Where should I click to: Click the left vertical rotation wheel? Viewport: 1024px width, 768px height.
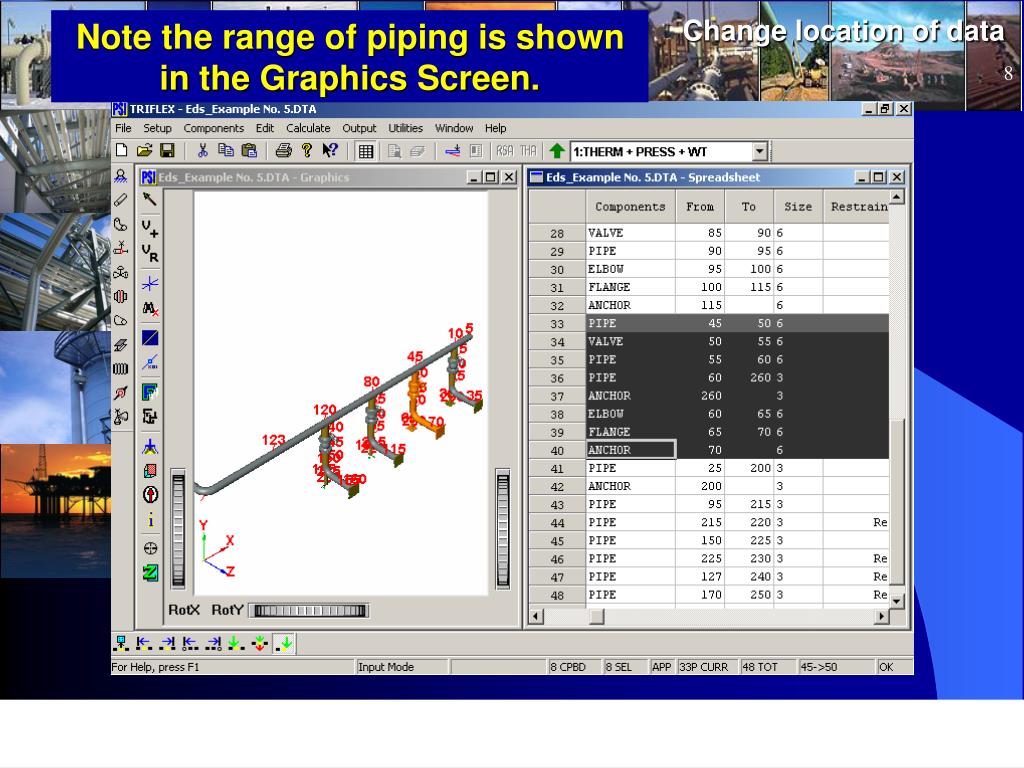[x=178, y=530]
